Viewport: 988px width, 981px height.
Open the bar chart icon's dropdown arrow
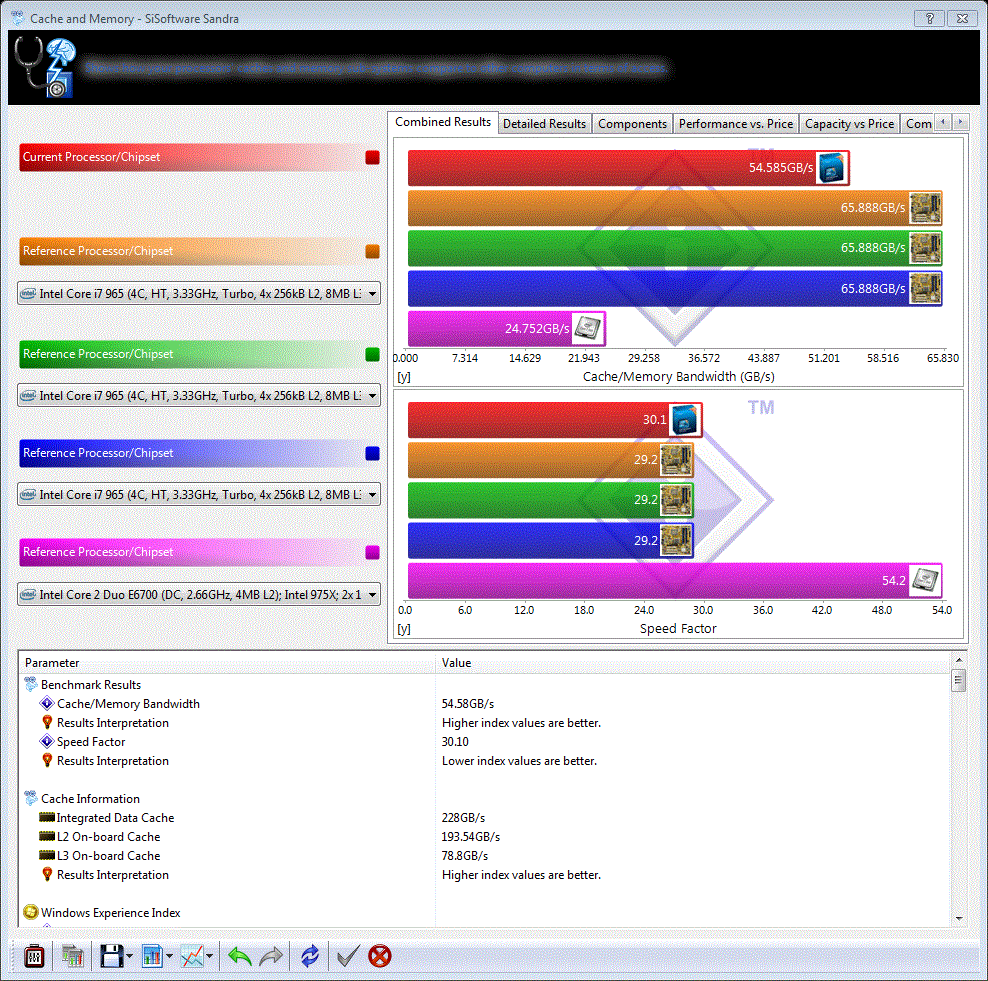[169, 956]
